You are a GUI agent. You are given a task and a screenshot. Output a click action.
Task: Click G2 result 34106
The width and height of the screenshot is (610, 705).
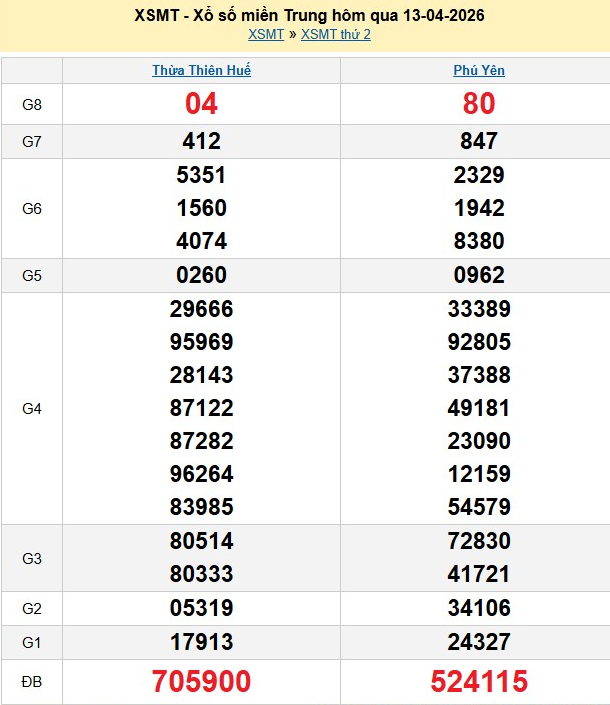(479, 608)
